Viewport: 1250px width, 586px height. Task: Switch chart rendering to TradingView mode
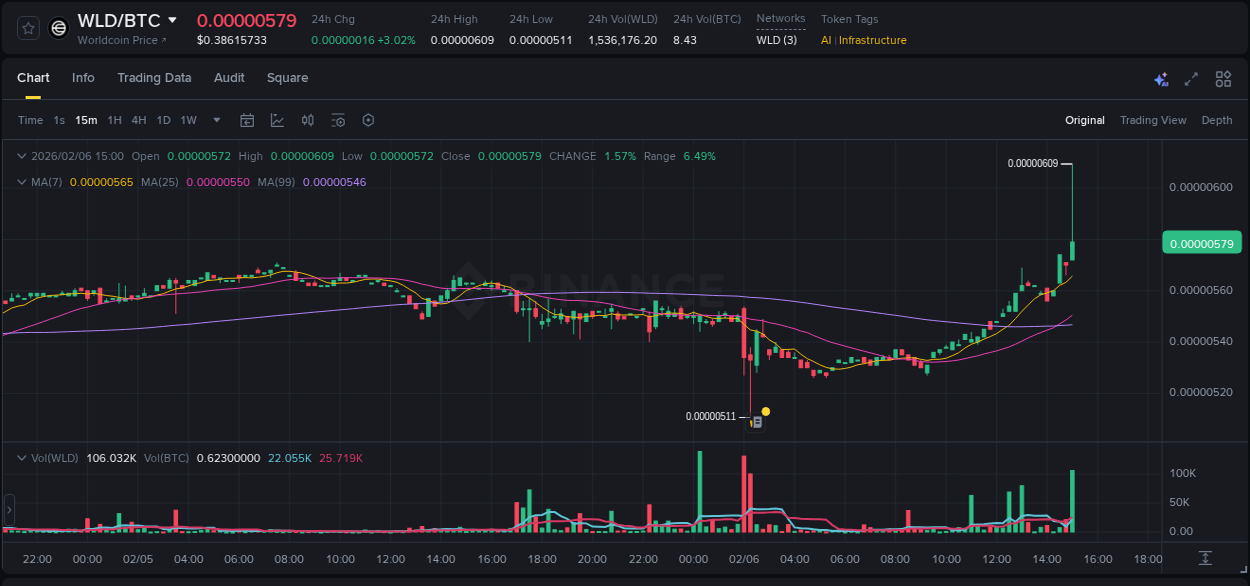(x=1153, y=120)
